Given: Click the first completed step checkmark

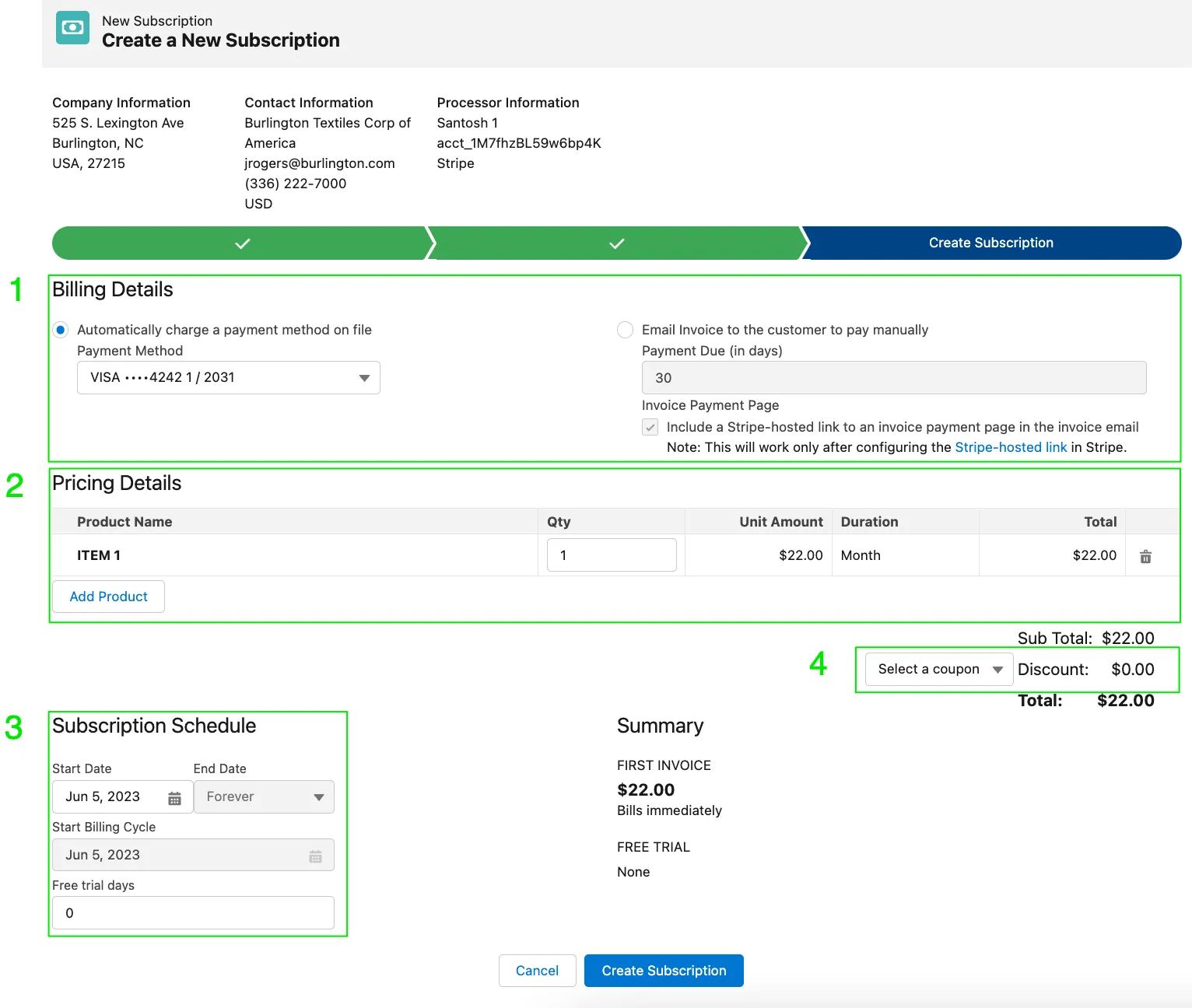Looking at the screenshot, I should [x=243, y=243].
